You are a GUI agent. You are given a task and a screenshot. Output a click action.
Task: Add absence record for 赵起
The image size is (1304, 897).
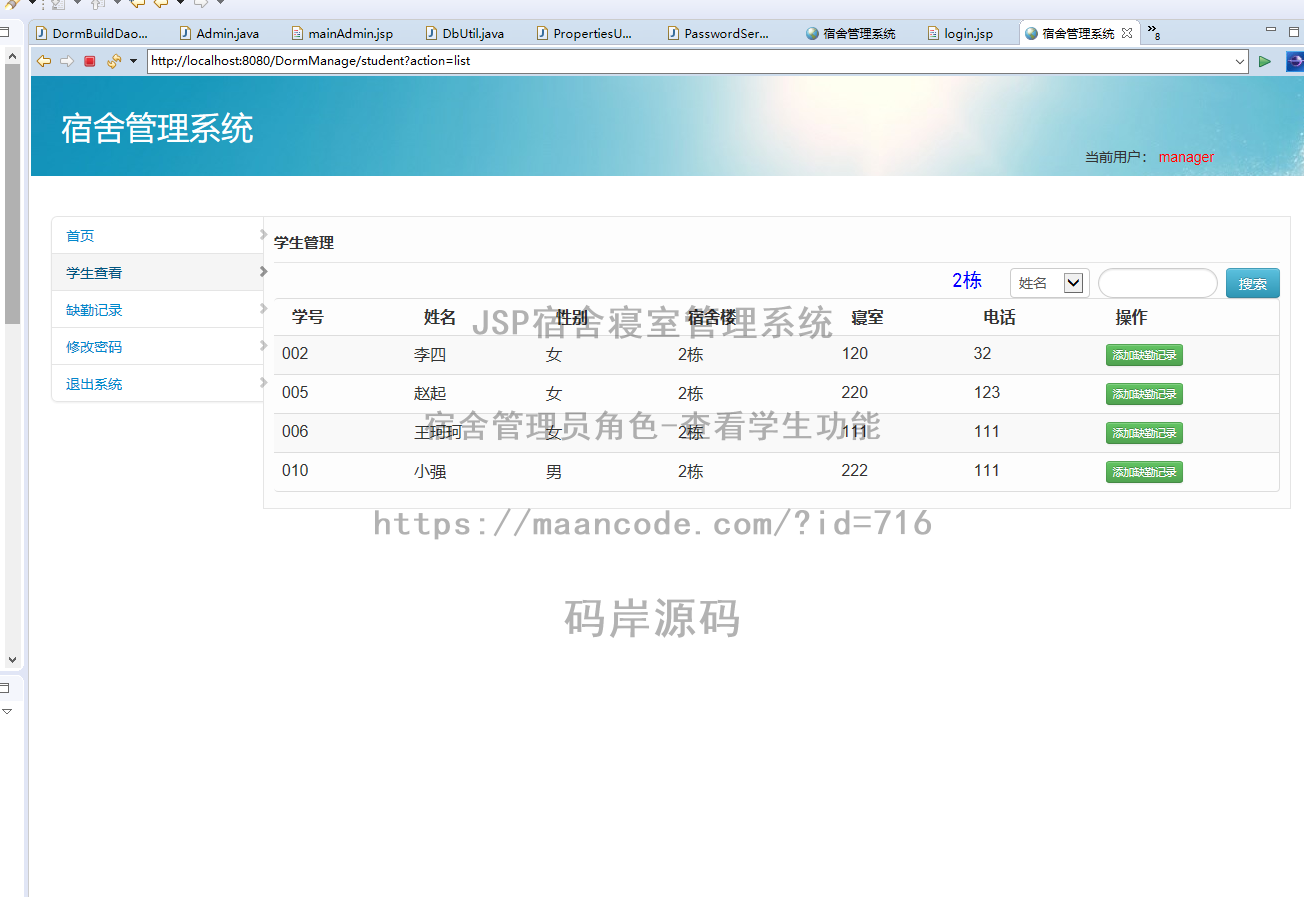pos(1144,394)
